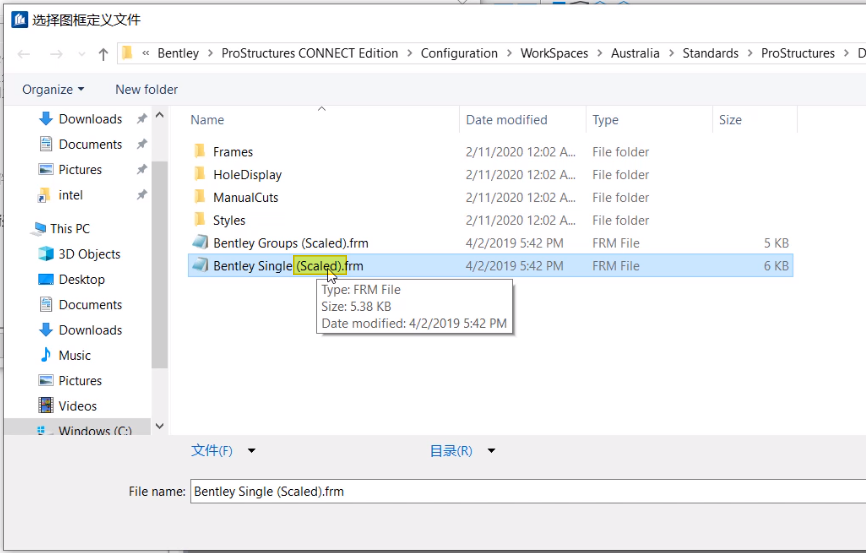Expand chevron after Configuration in breadcrumb
Image resolution: width=866 pixels, height=553 pixels.
pos(509,54)
